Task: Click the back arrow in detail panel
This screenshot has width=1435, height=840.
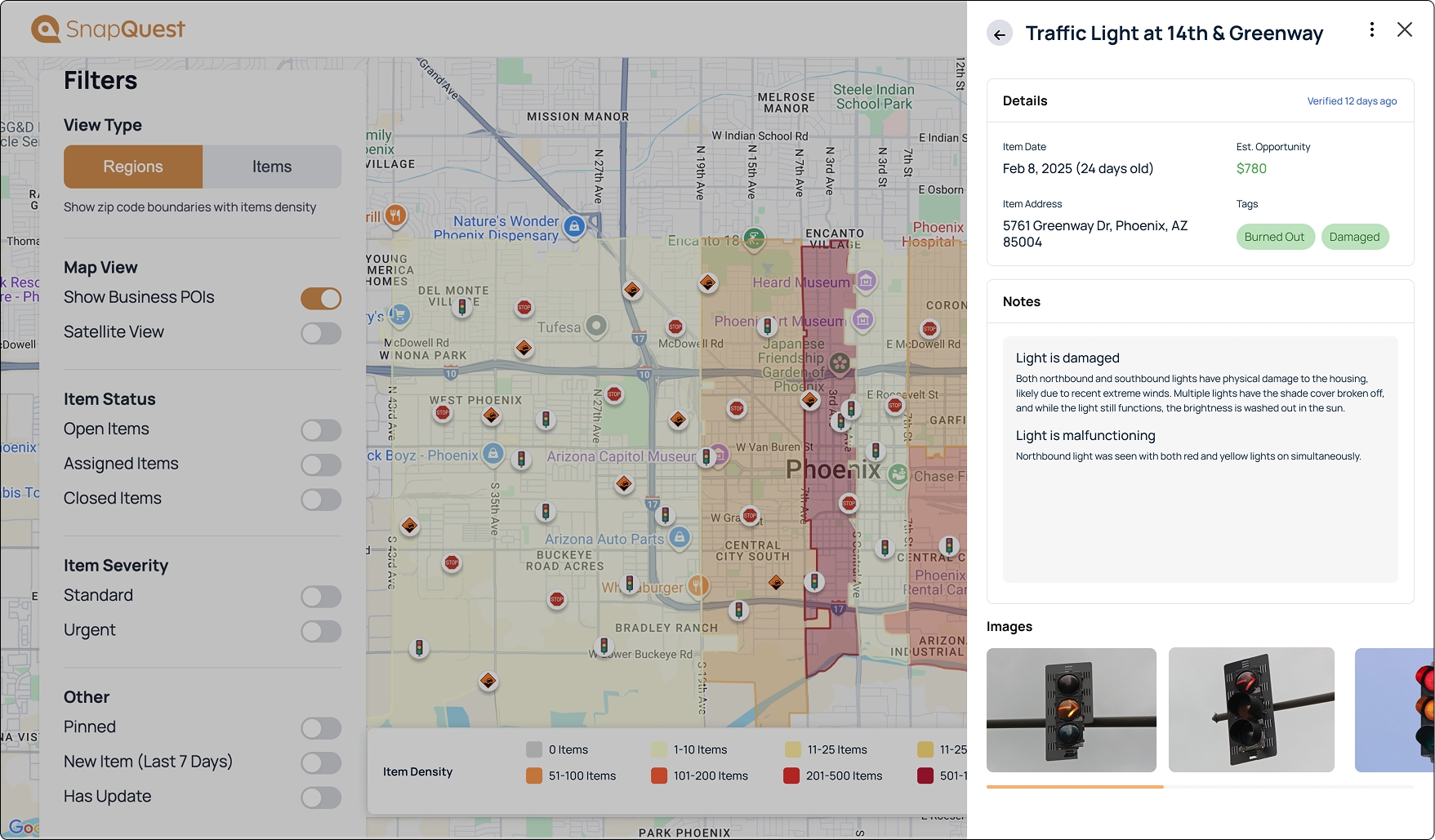Action: [1000, 34]
